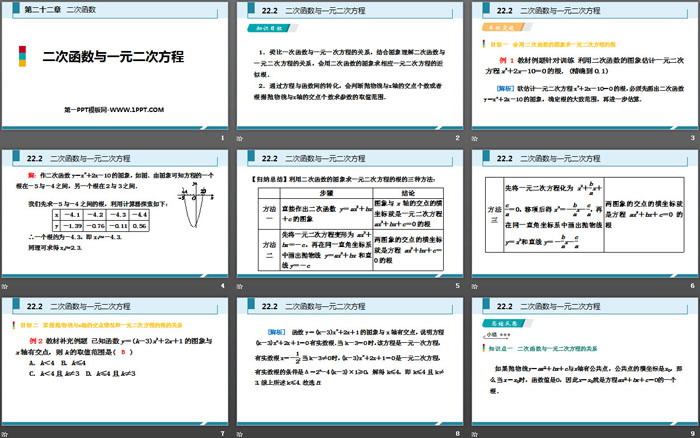The image size is (700, 438).
Task: Click the animation star icon under slide 2
Action: 240,138
